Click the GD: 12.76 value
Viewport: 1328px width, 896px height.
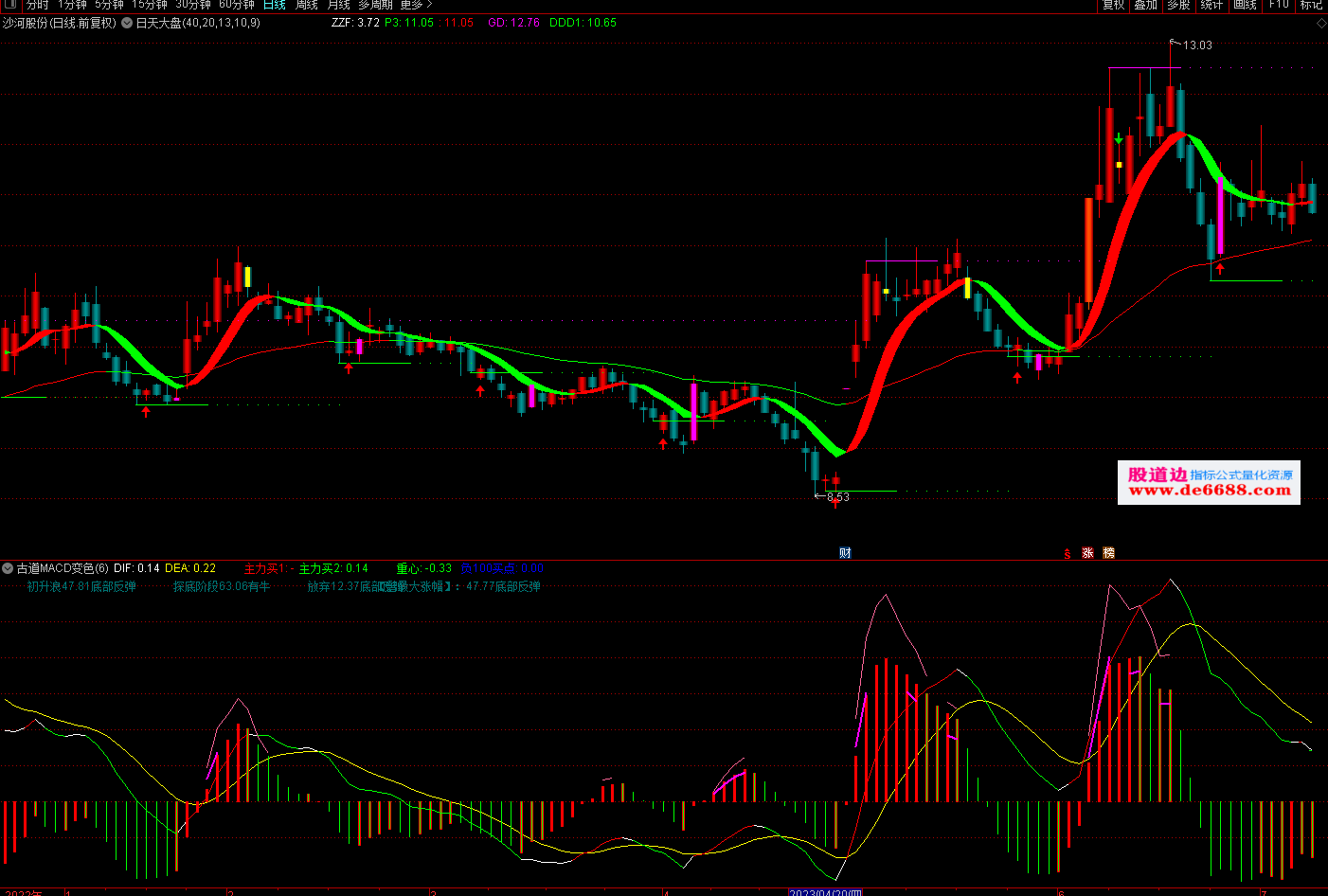513,23
